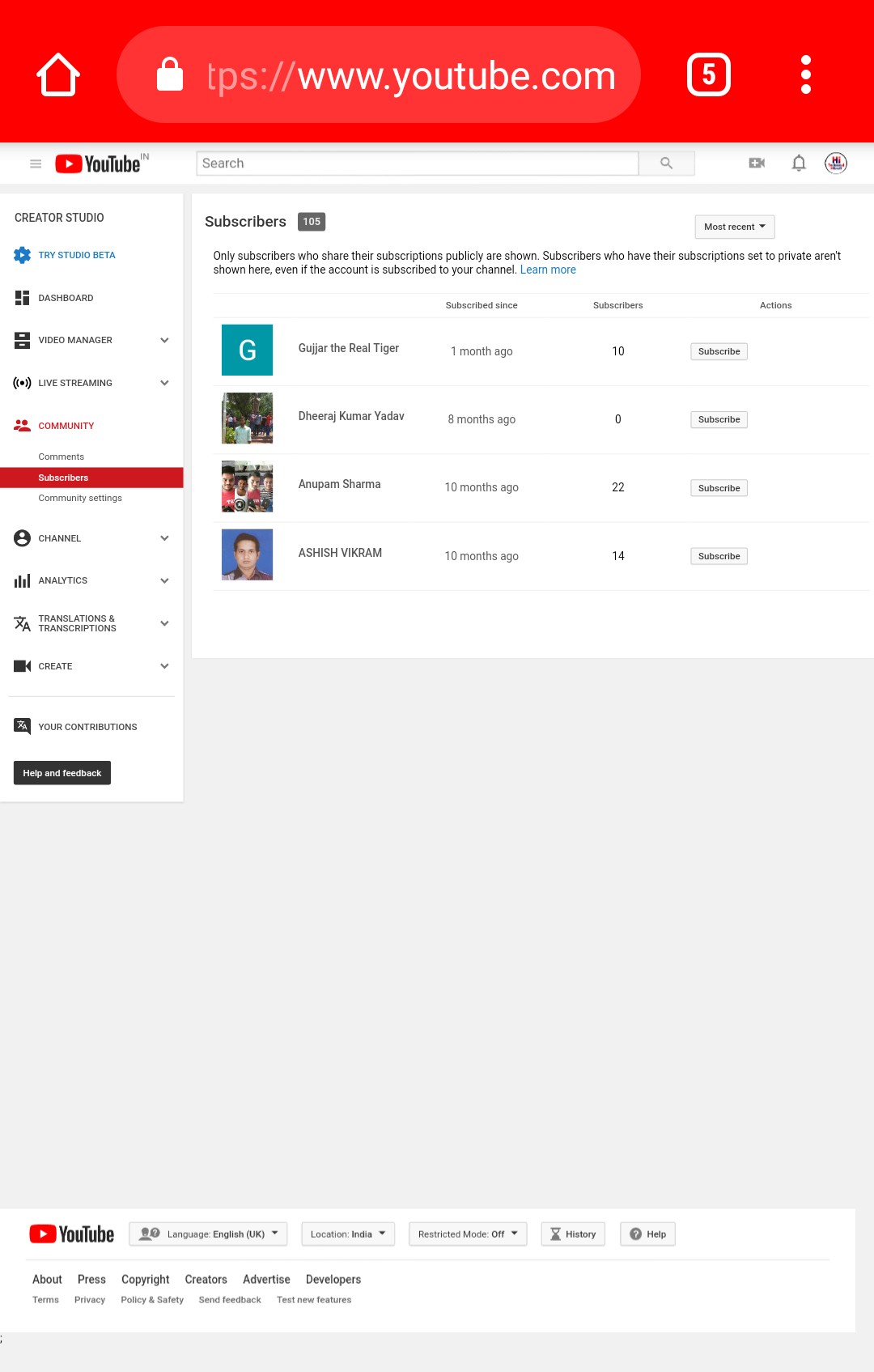
Task: Click the Test new features link
Action: tap(314, 1300)
